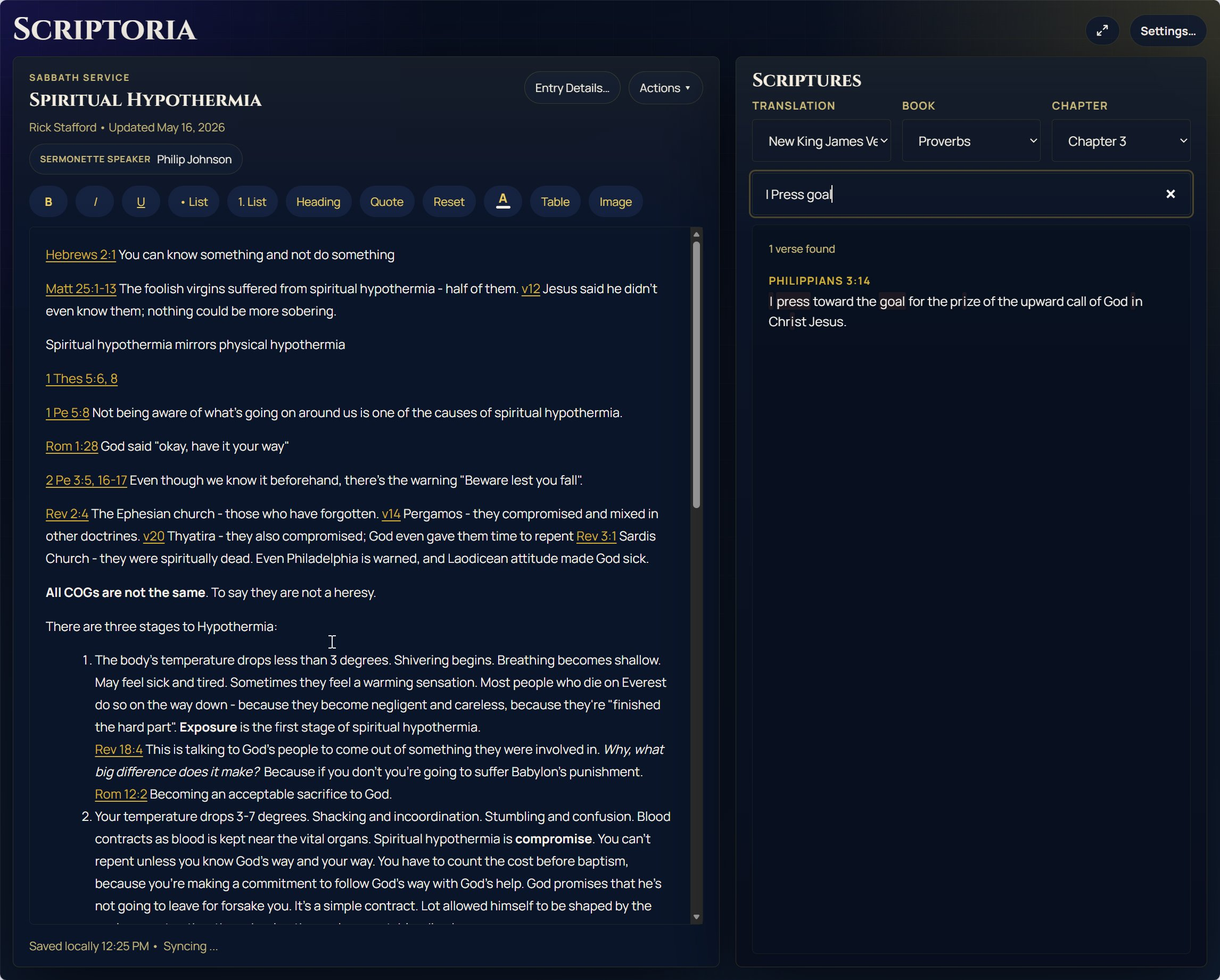This screenshot has width=1220, height=980.
Task: Open the Settings dialog
Action: point(1168,30)
